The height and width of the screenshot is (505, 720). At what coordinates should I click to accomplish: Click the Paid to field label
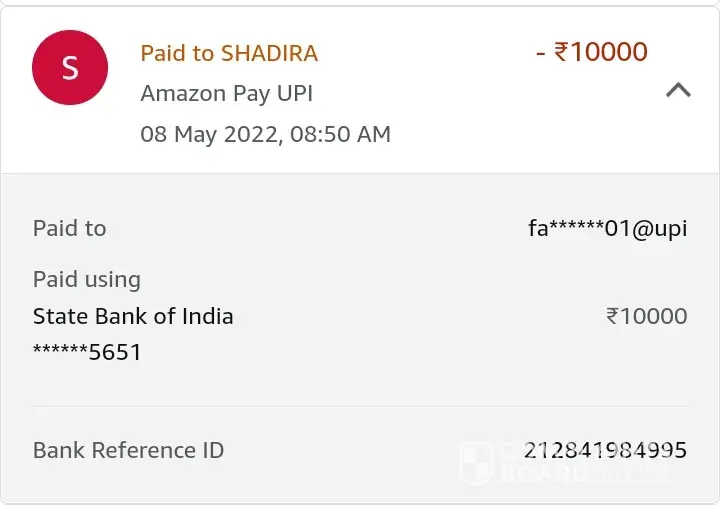69,228
